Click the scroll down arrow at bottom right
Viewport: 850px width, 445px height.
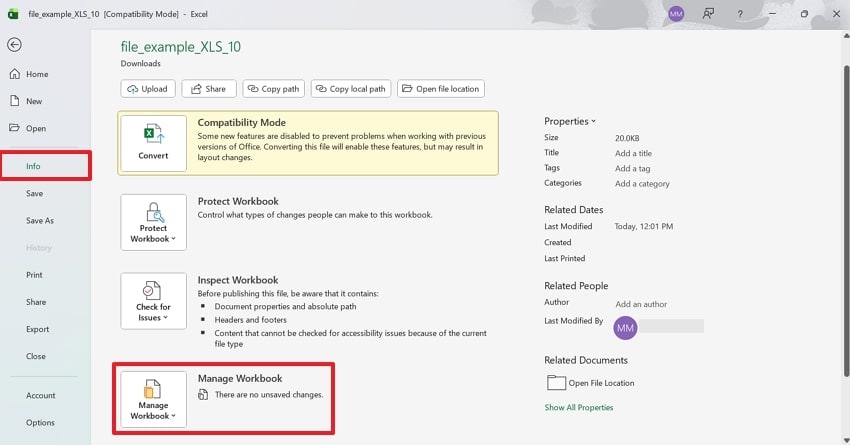point(846,440)
